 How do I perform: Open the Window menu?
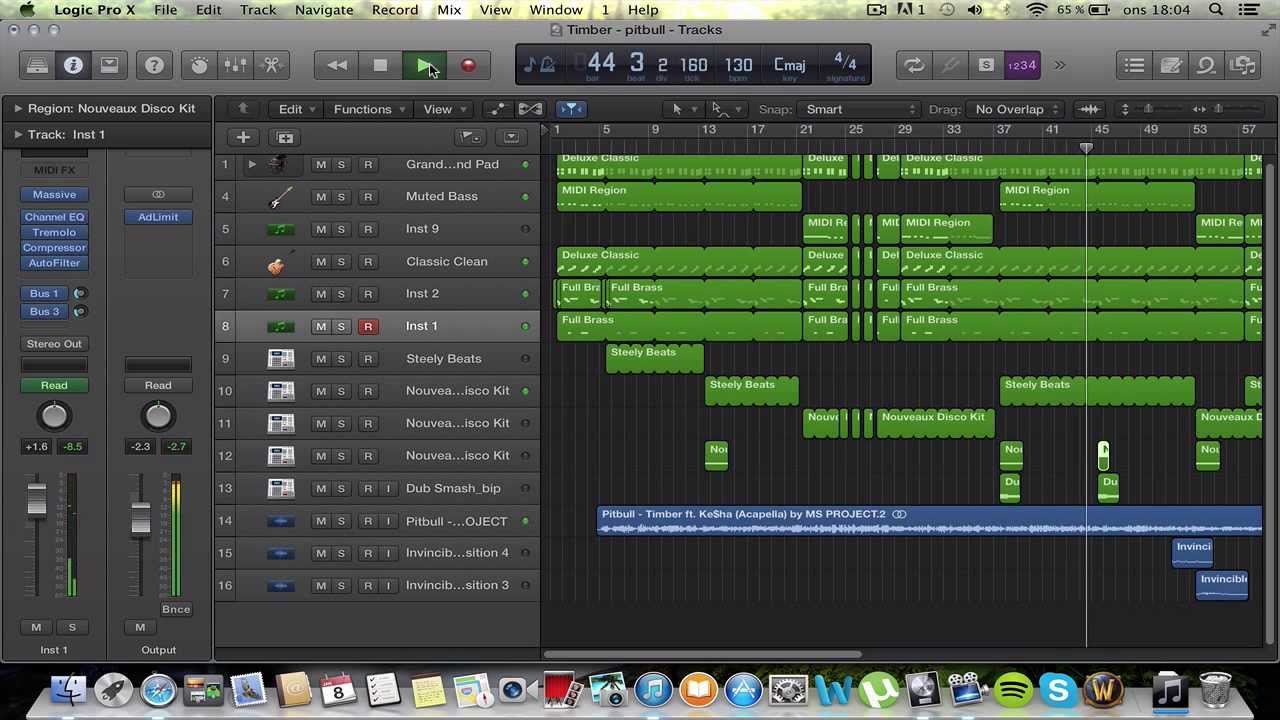click(x=556, y=10)
